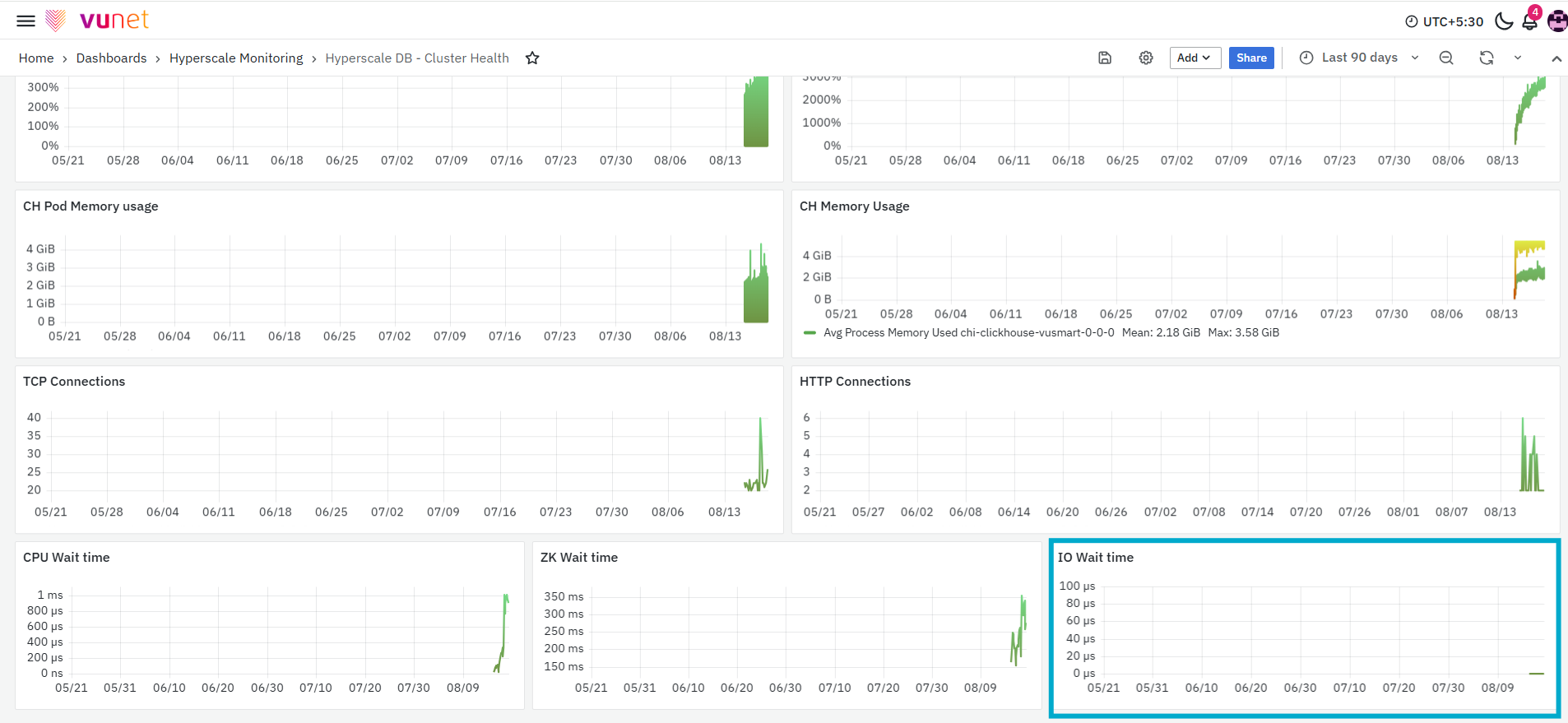This screenshot has width=1568, height=723.
Task: Save the dashboard using disk icon
Action: (x=1105, y=58)
